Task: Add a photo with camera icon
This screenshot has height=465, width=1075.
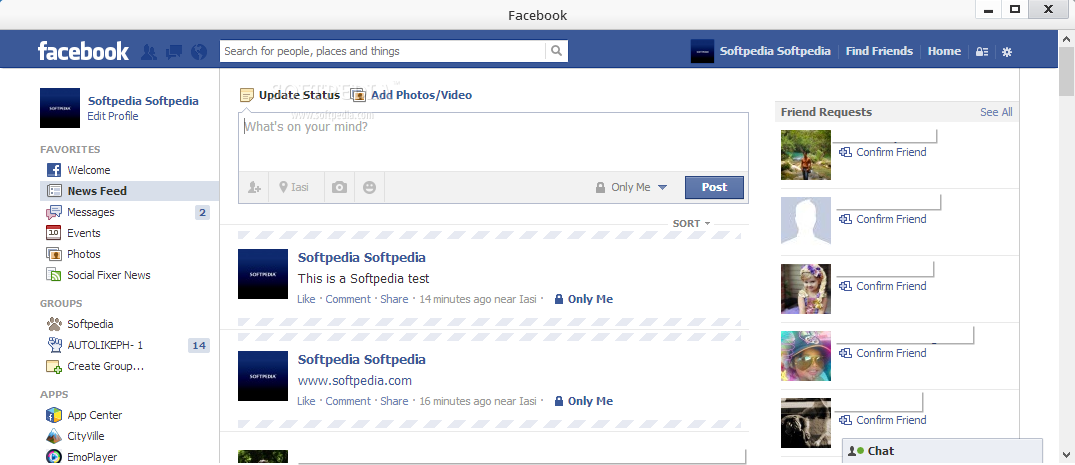Action: click(x=339, y=187)
